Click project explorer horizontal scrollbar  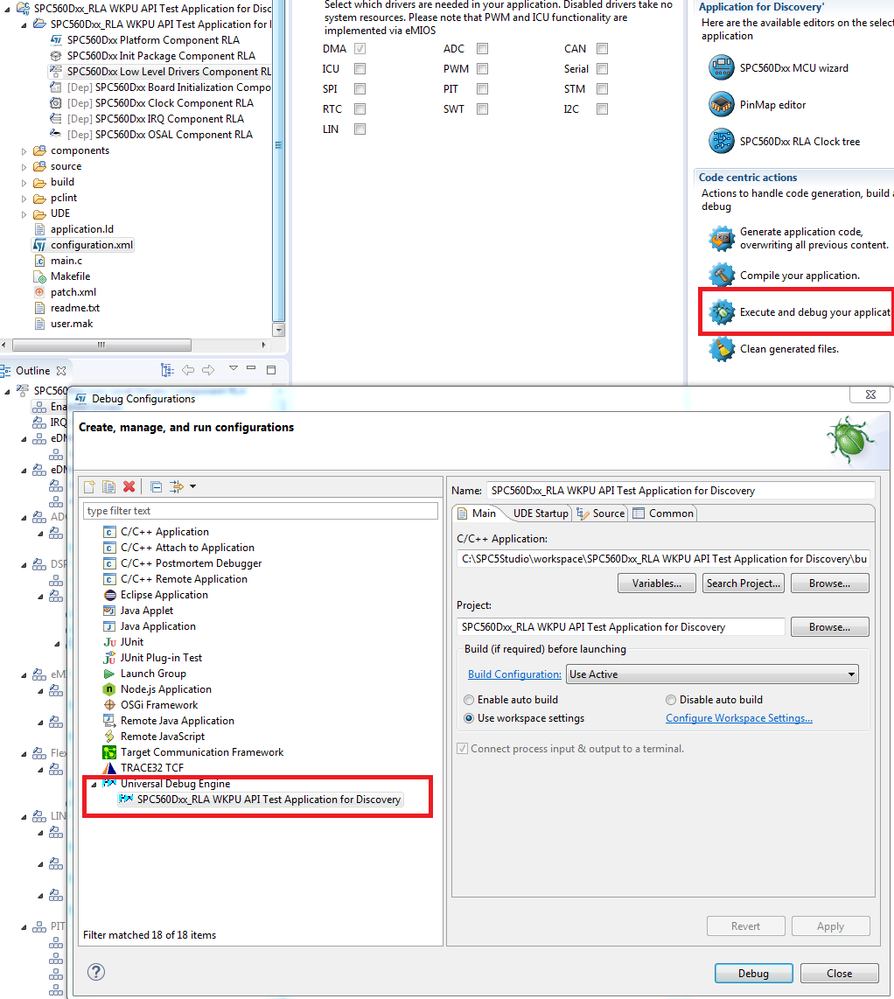102,345
